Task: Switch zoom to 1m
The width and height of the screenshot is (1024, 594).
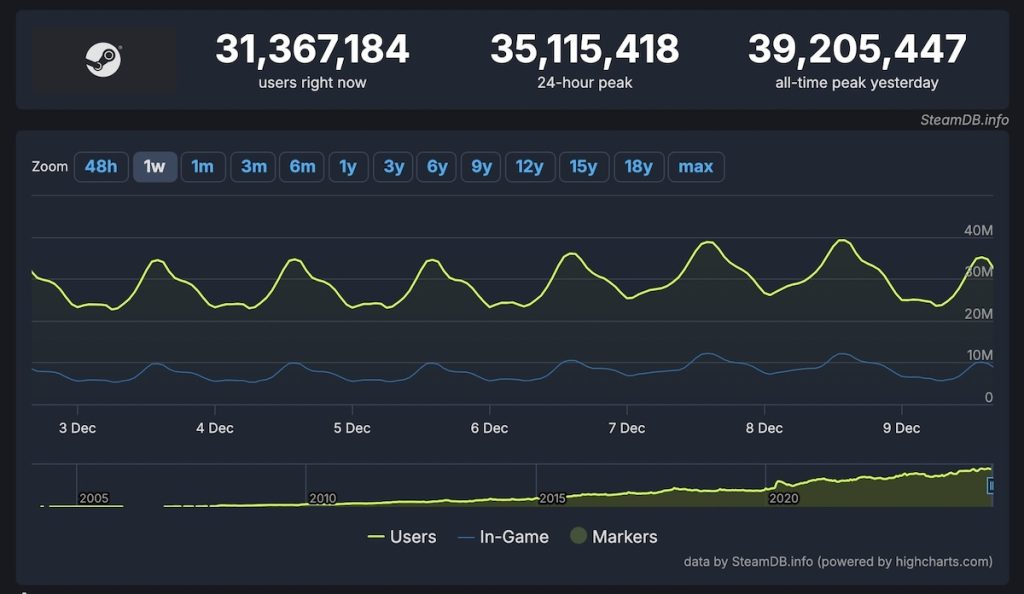Action: point(203,166)
